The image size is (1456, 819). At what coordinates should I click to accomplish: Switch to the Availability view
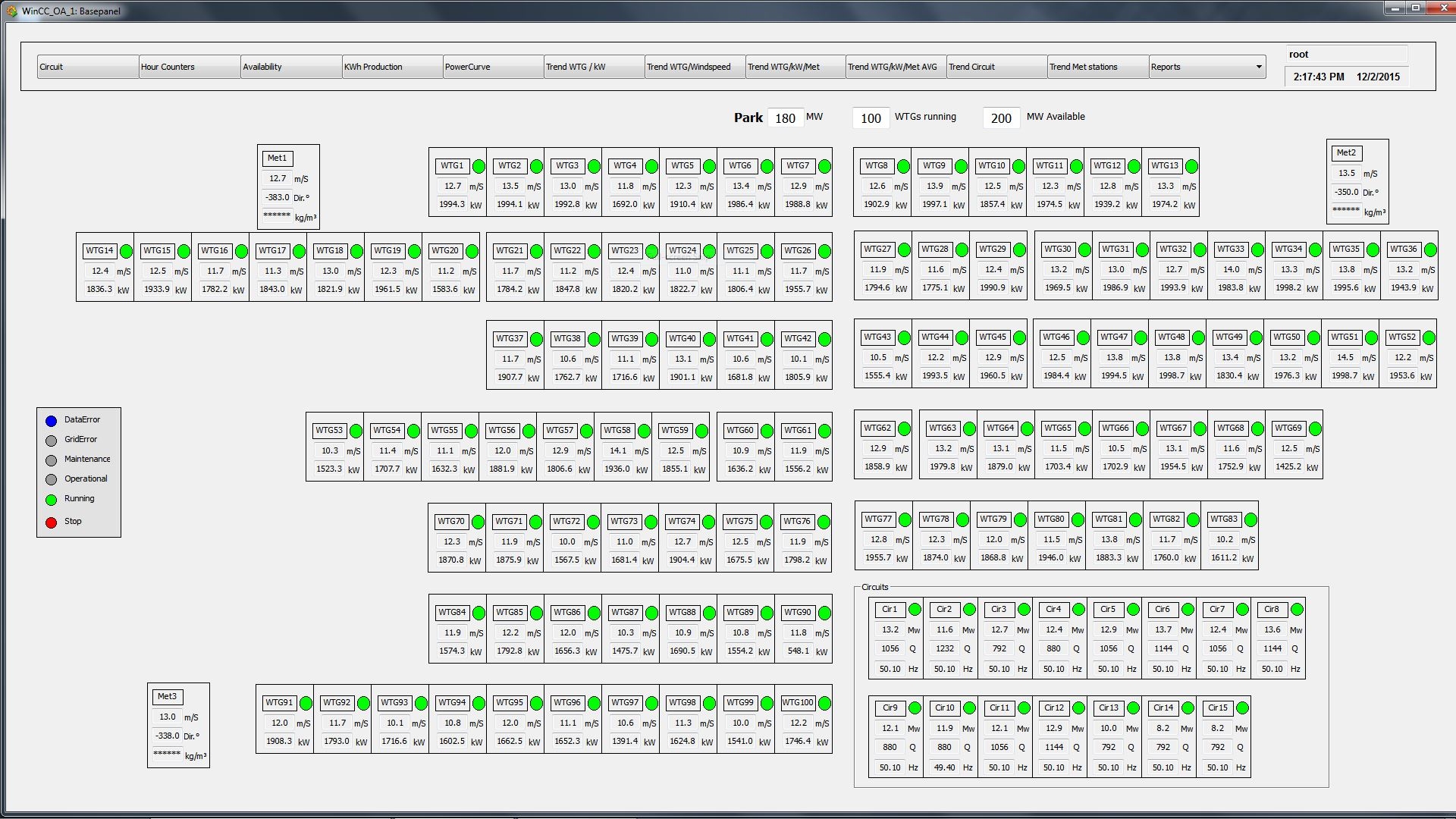pyautogui.click(x=291, y=67)
